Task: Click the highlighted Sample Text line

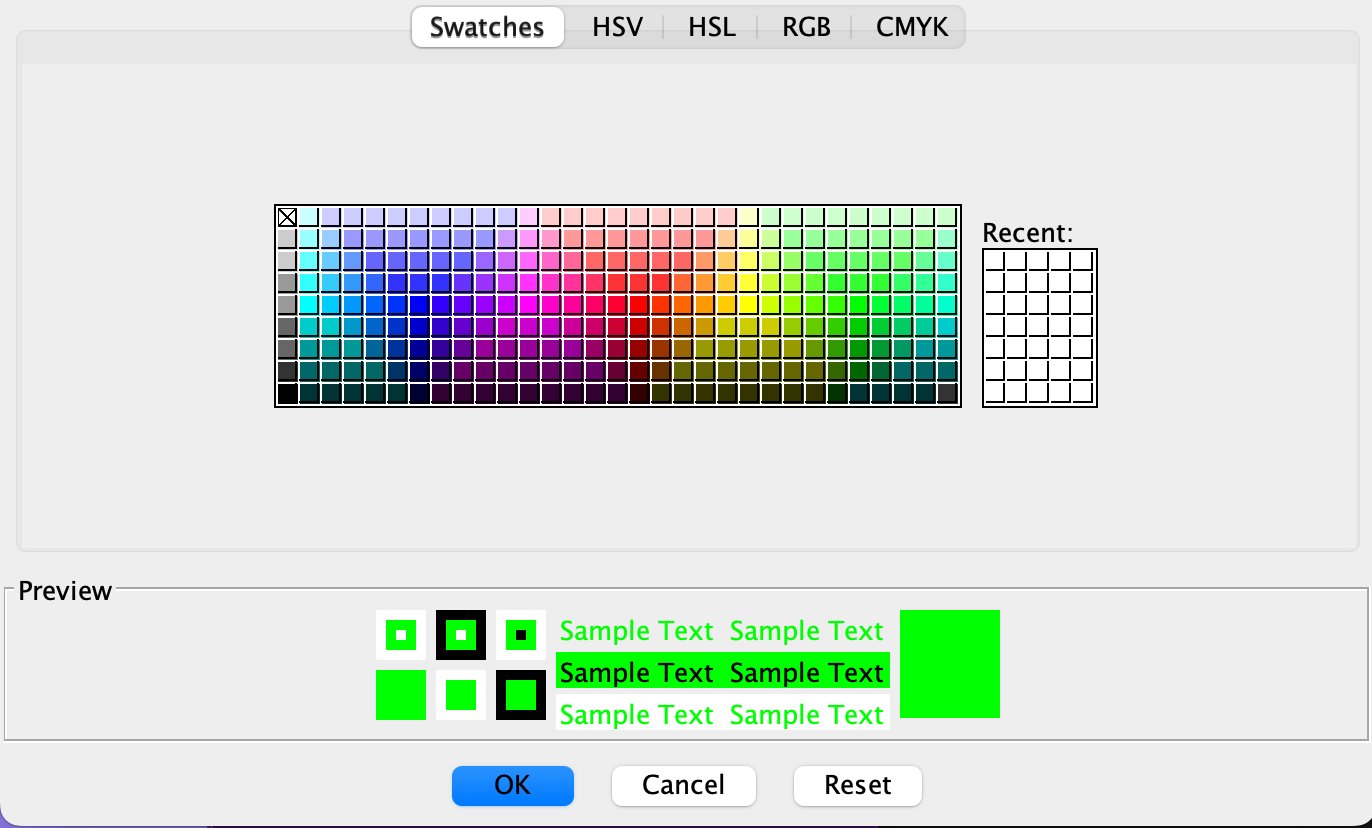Action: click(x=722, y=672)
